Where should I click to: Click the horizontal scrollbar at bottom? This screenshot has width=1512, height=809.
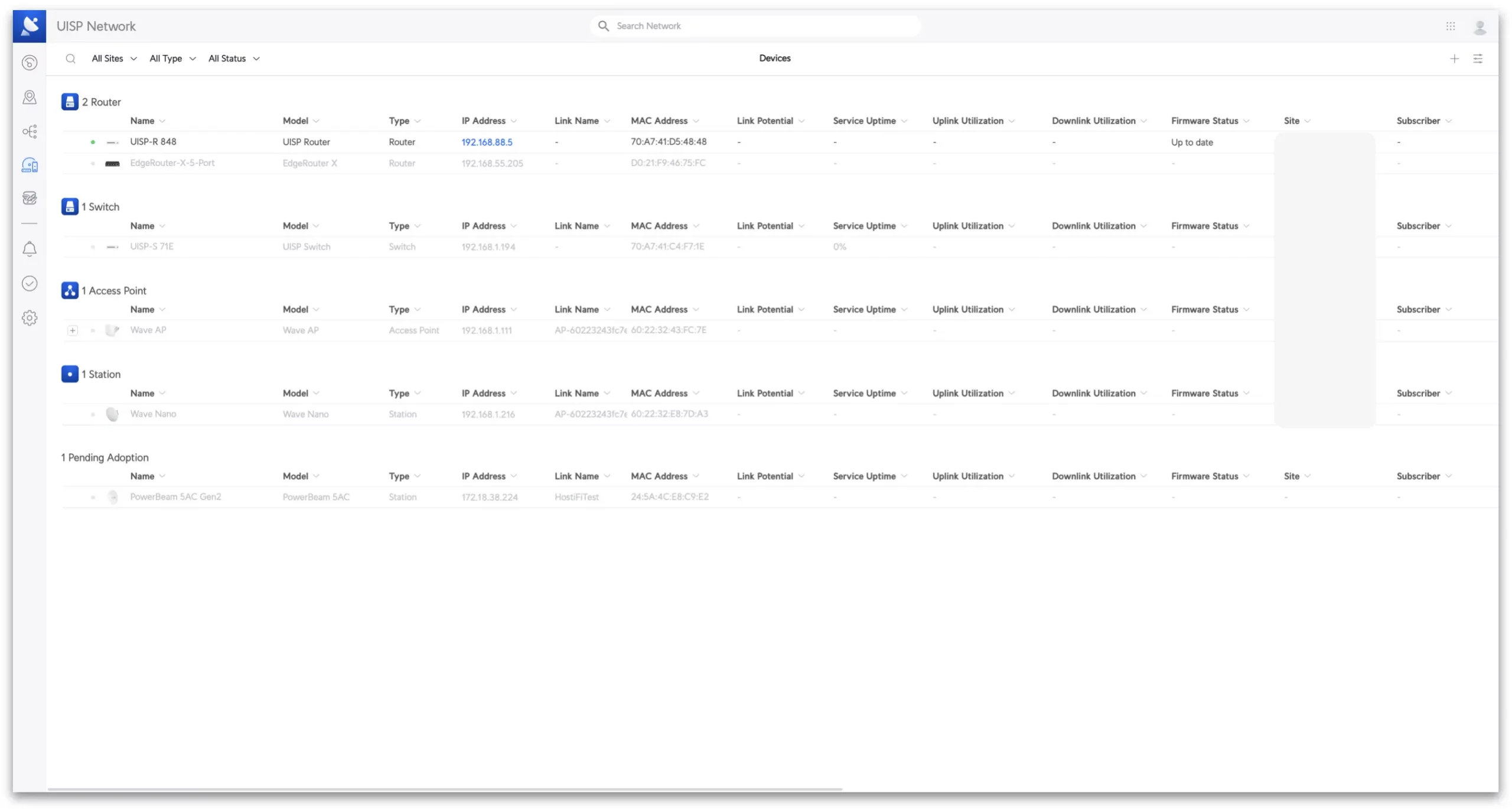pos(445,789)
